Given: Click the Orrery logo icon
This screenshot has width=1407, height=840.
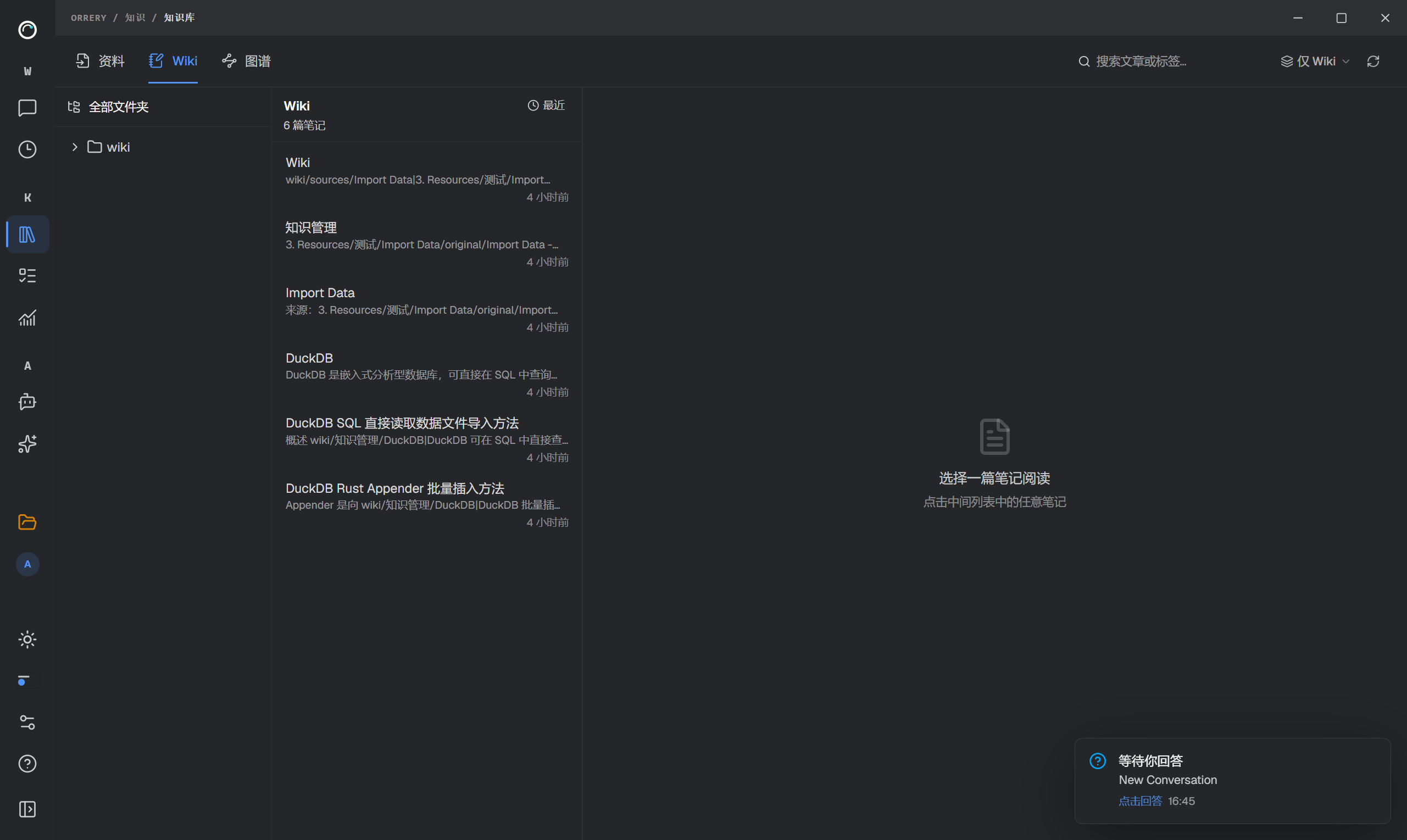Looking at the screenshot, I should 27,30.
